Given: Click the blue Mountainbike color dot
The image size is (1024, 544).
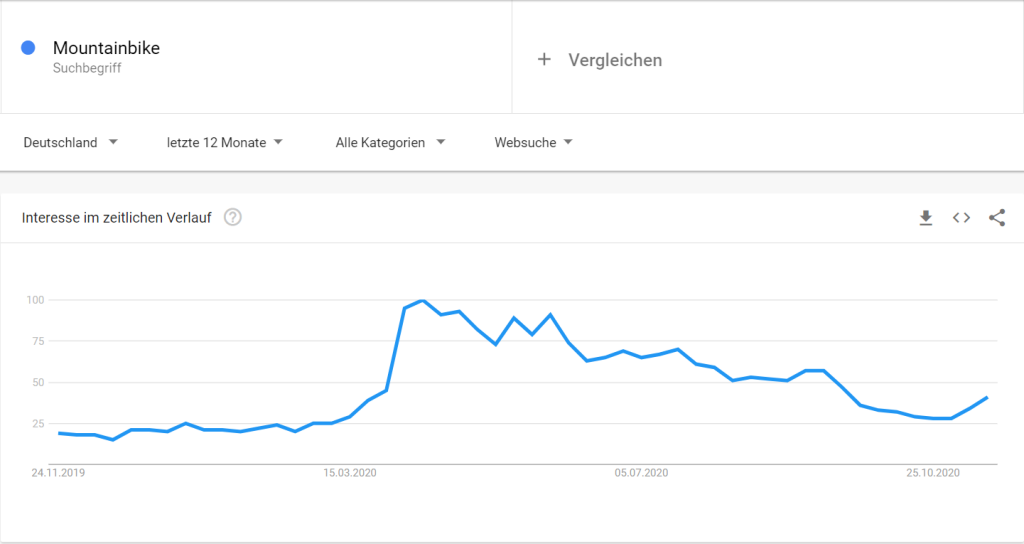Looking at the screenshot, I should point(28,48).
